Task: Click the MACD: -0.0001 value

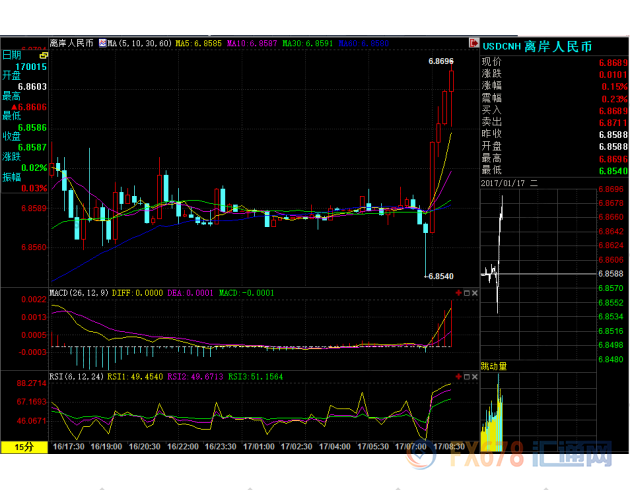Action: 246,293
